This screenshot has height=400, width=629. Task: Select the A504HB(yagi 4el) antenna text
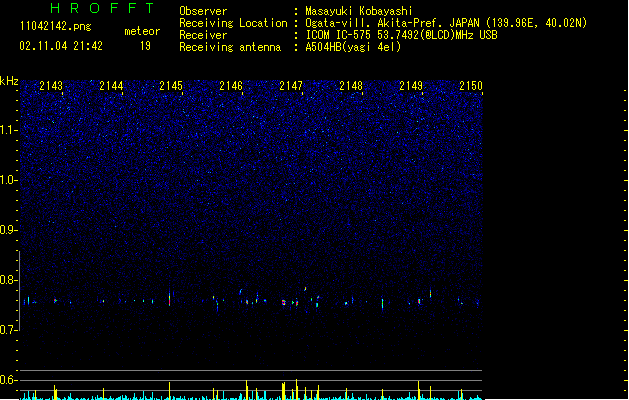coord(353,47)
